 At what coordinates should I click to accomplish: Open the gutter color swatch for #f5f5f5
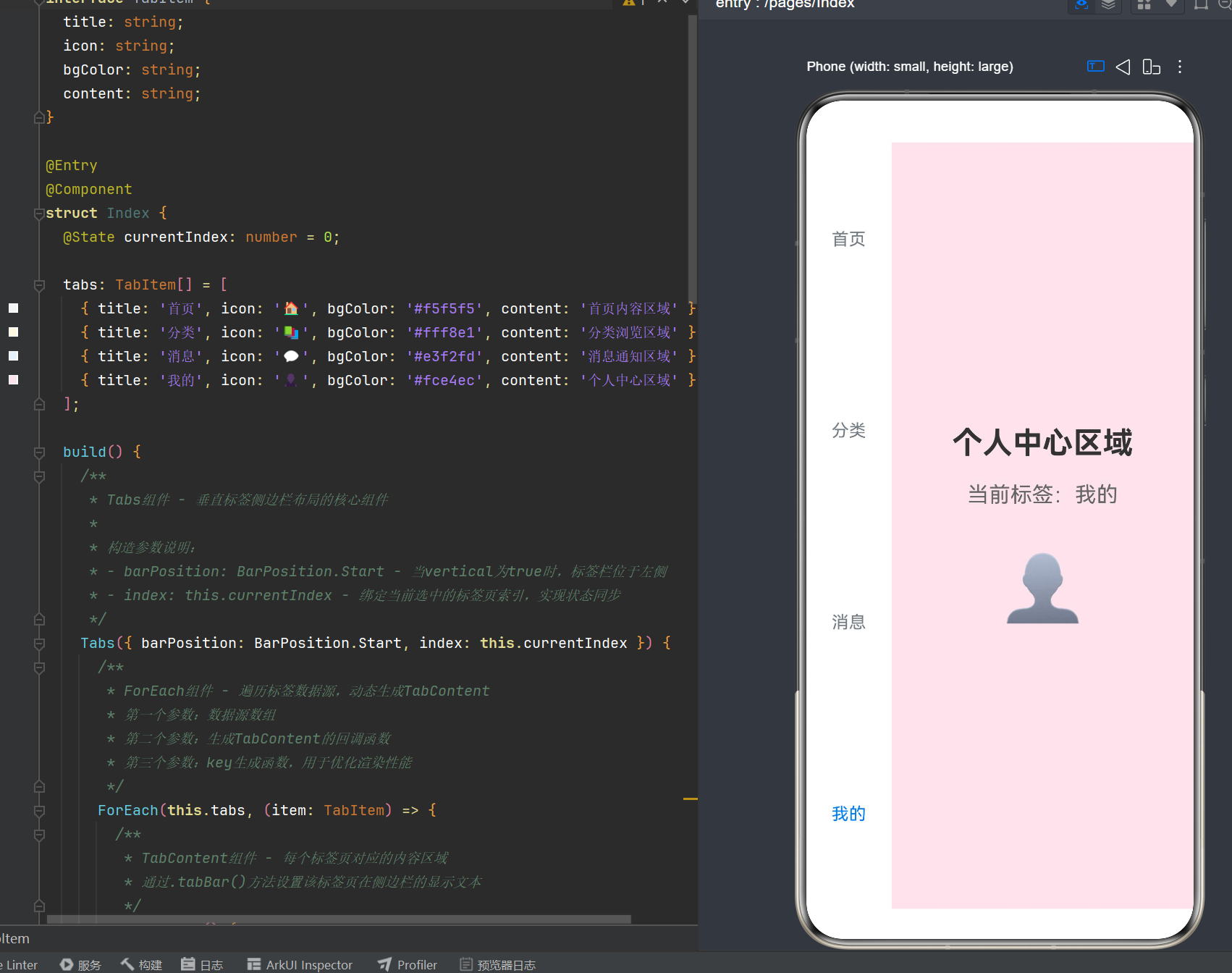pyautogui.click(x=13, y=308)
